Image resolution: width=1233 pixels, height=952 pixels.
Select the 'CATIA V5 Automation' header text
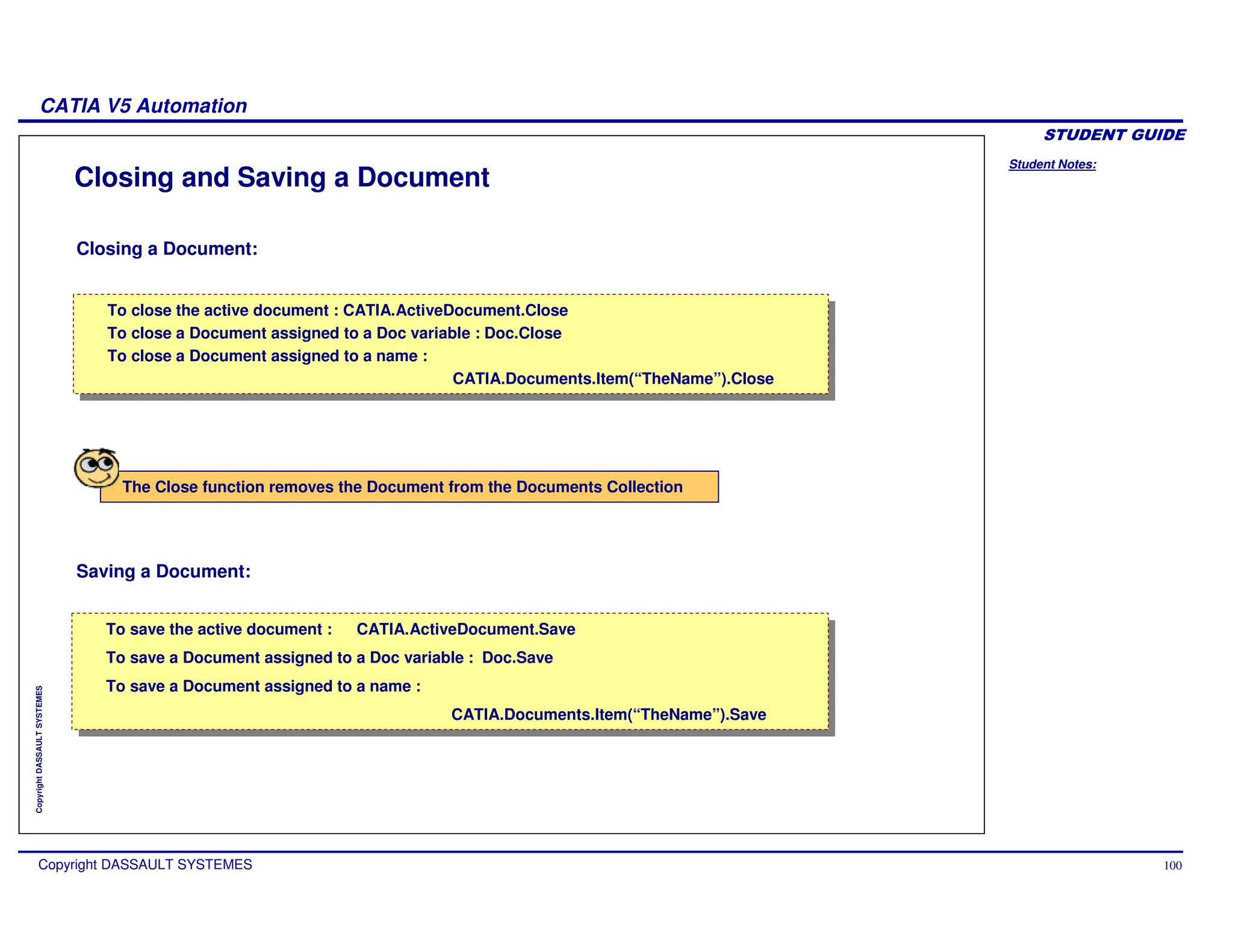[x=143, y=106]
